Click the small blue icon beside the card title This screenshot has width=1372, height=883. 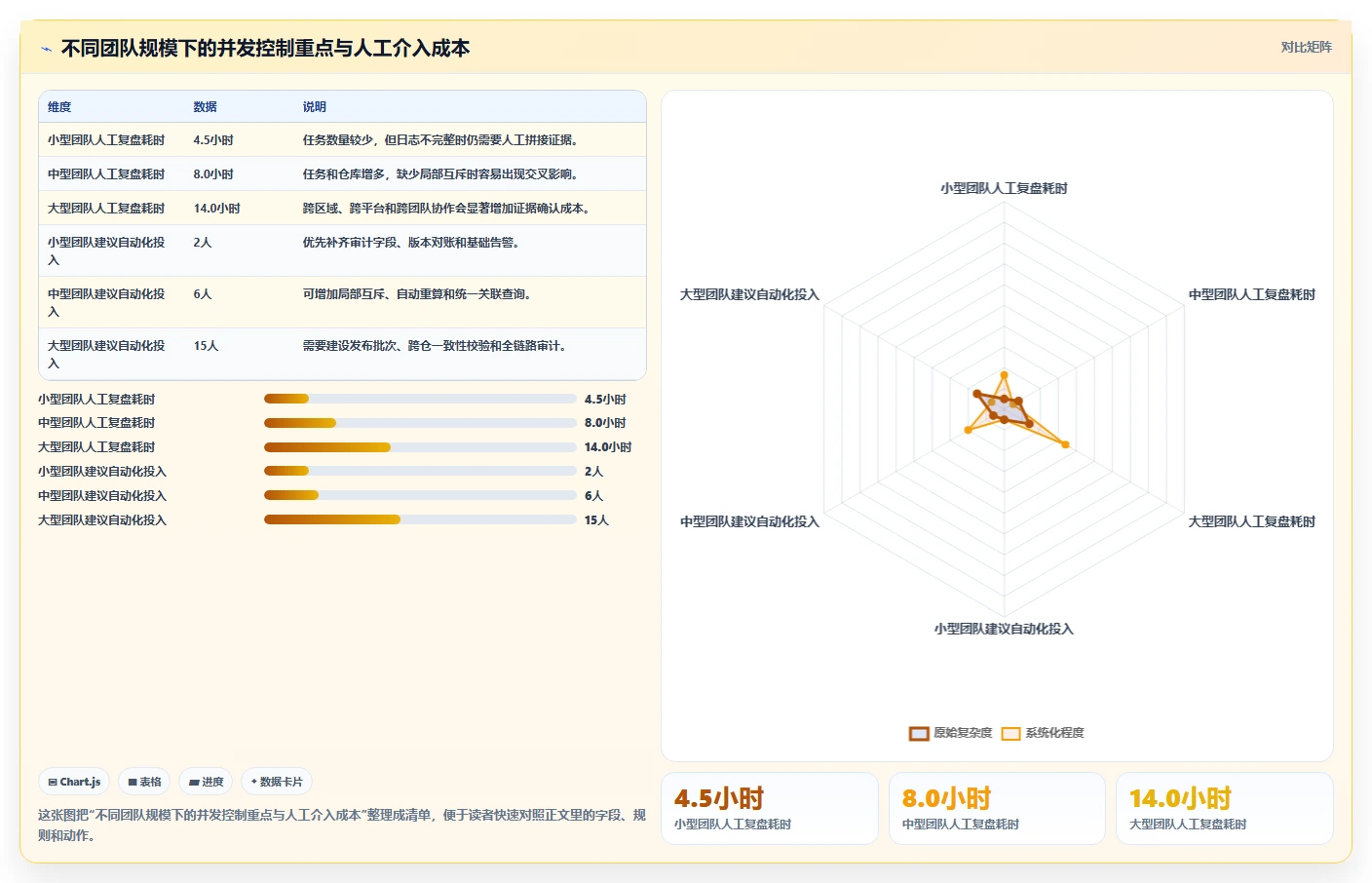click(x=46, y=49)
